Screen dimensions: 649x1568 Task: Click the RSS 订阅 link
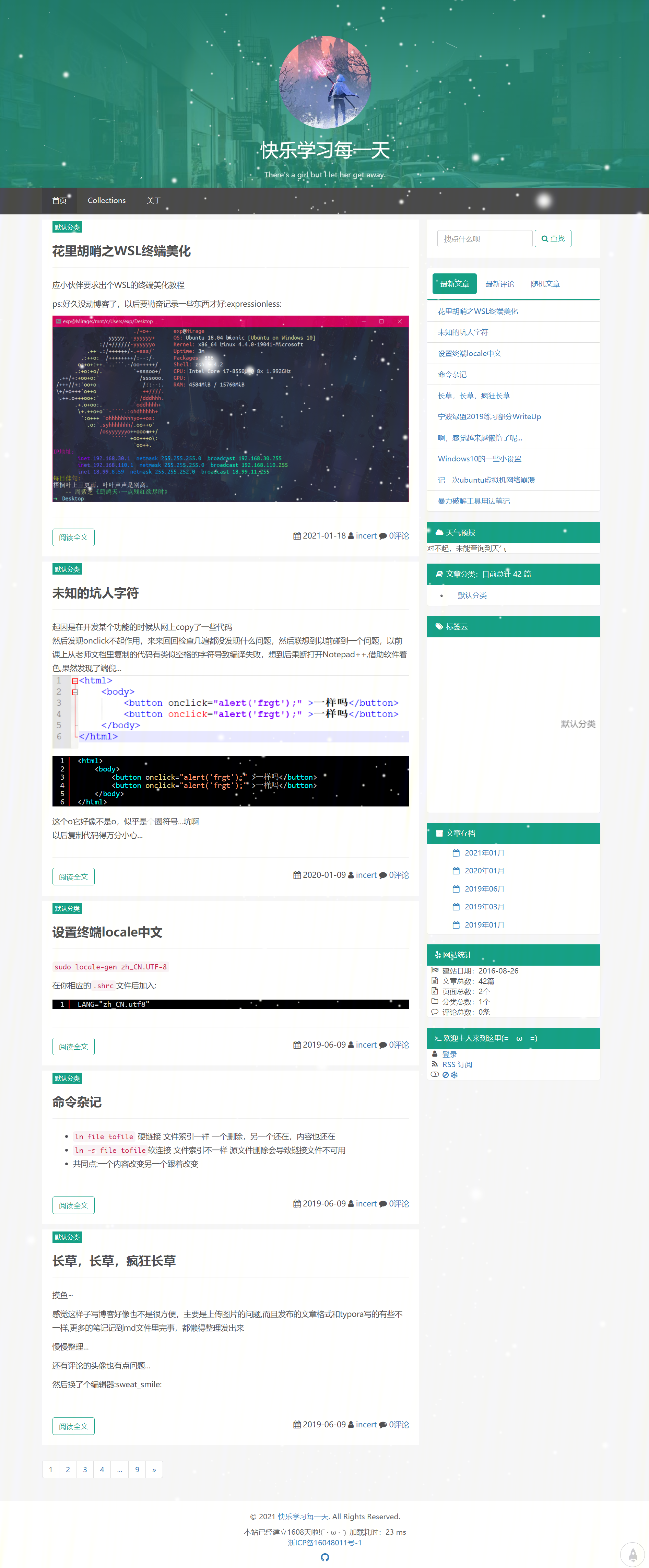[457, 1065]
